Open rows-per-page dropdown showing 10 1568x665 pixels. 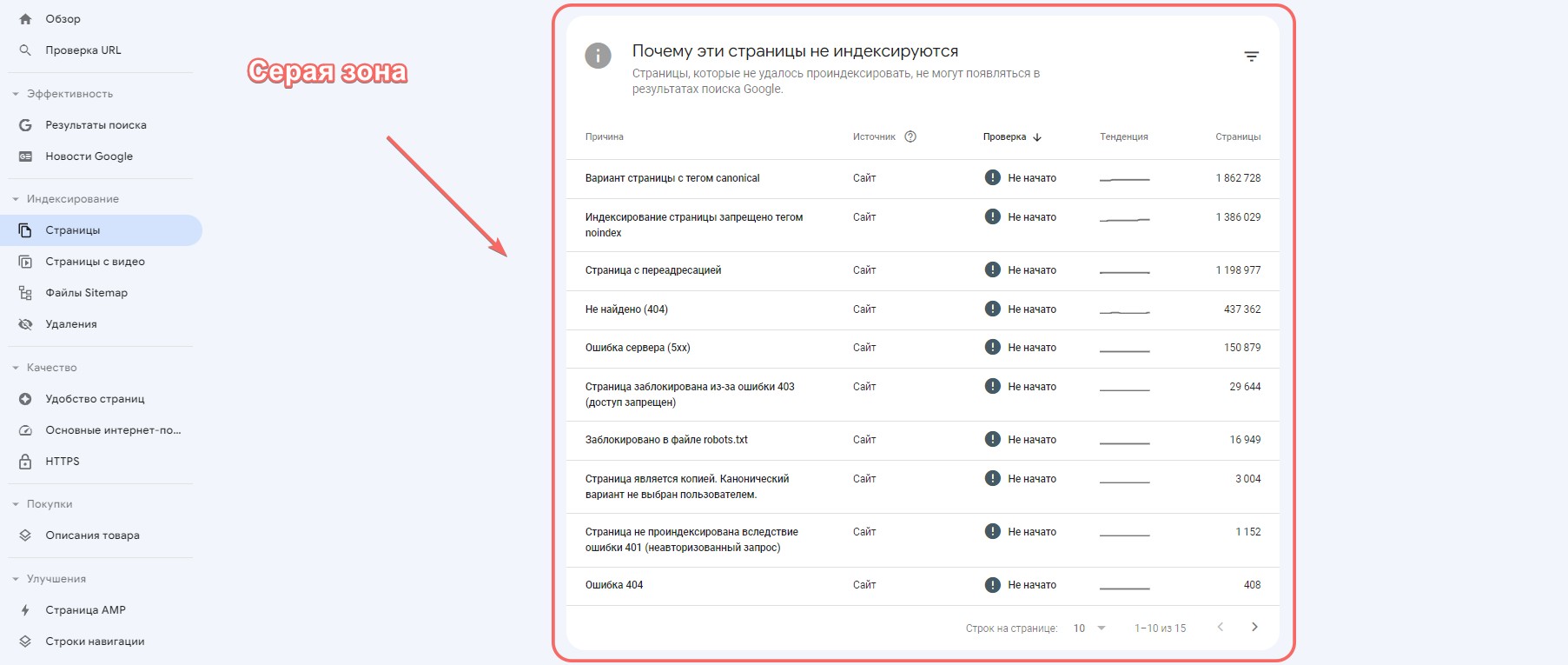1089,628
